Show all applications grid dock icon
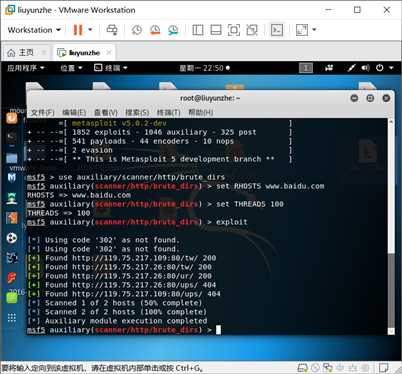Screen dimensions: 402x374 point(12,318)
